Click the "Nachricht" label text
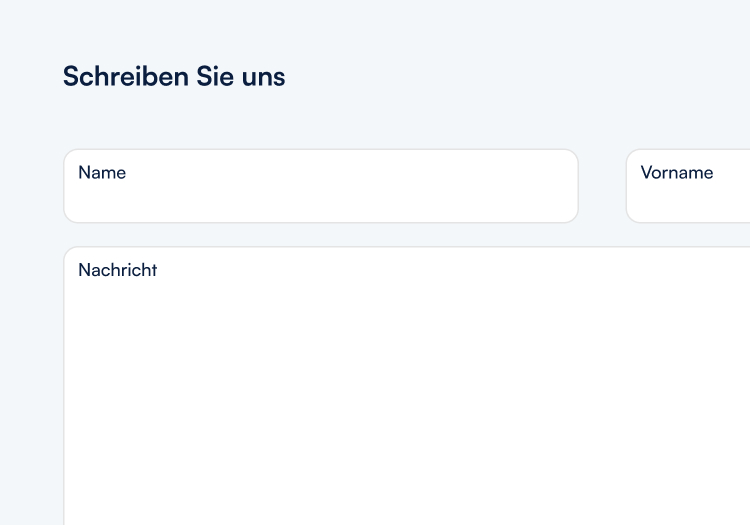Viewport: 750px width, 525px height. pos(118,270)
